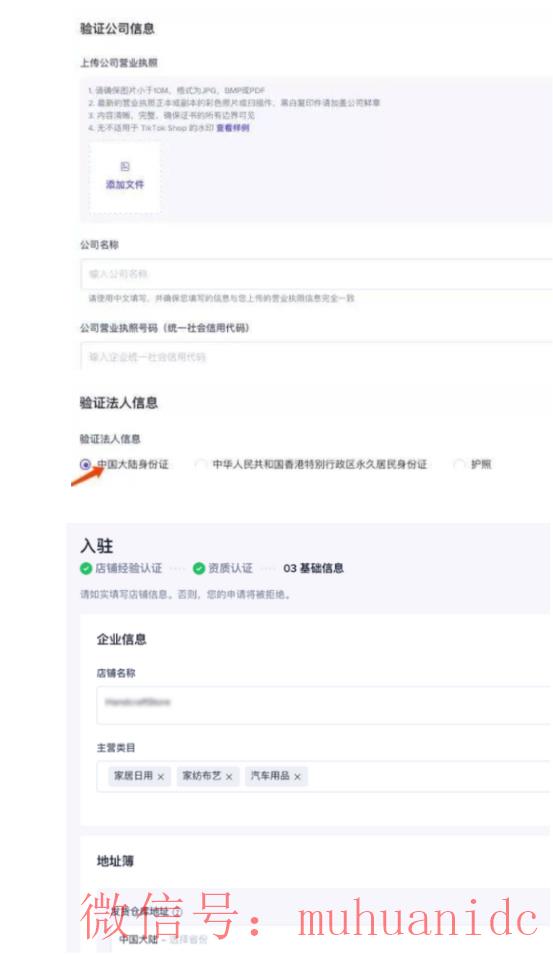Open the 查看样例 sample link
The width and height of the screenshot is (553, 956).
click(x=233, y=128)
